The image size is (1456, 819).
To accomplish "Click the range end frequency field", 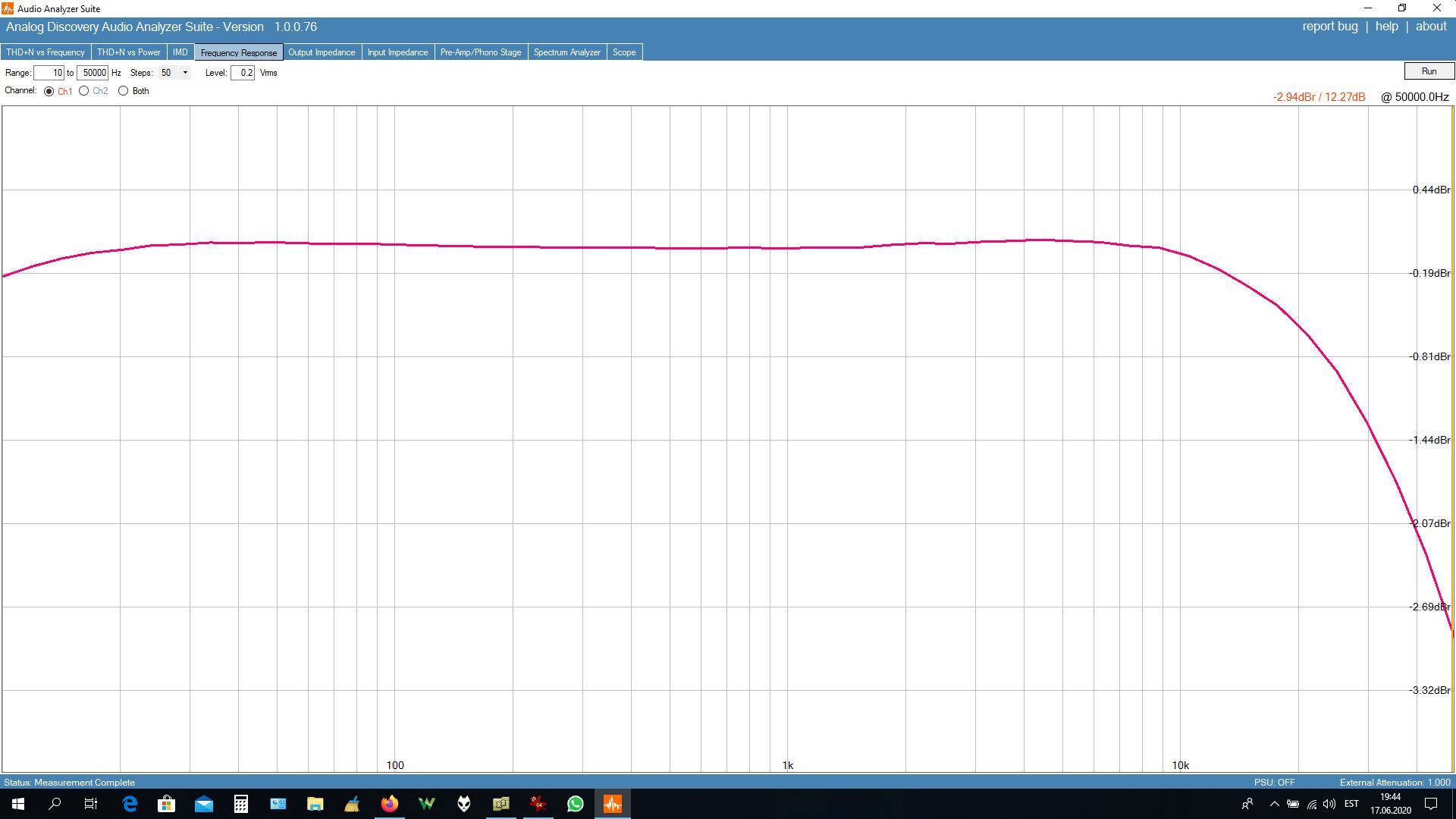I will tap(93, 73).
